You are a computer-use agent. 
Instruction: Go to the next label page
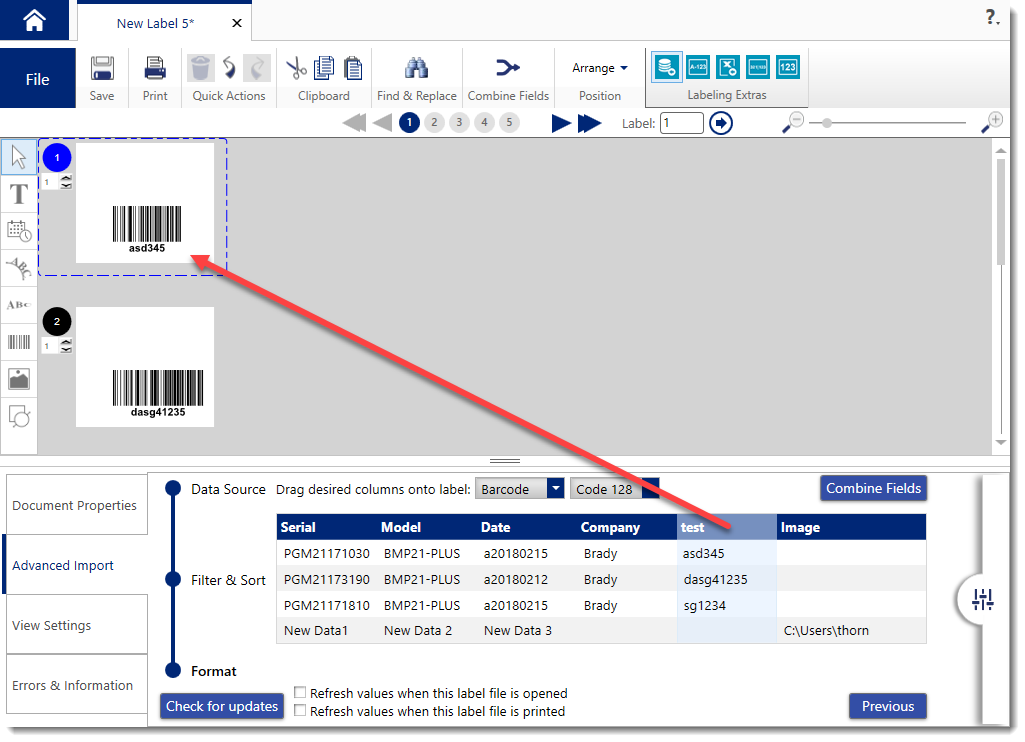pos(561,123)
